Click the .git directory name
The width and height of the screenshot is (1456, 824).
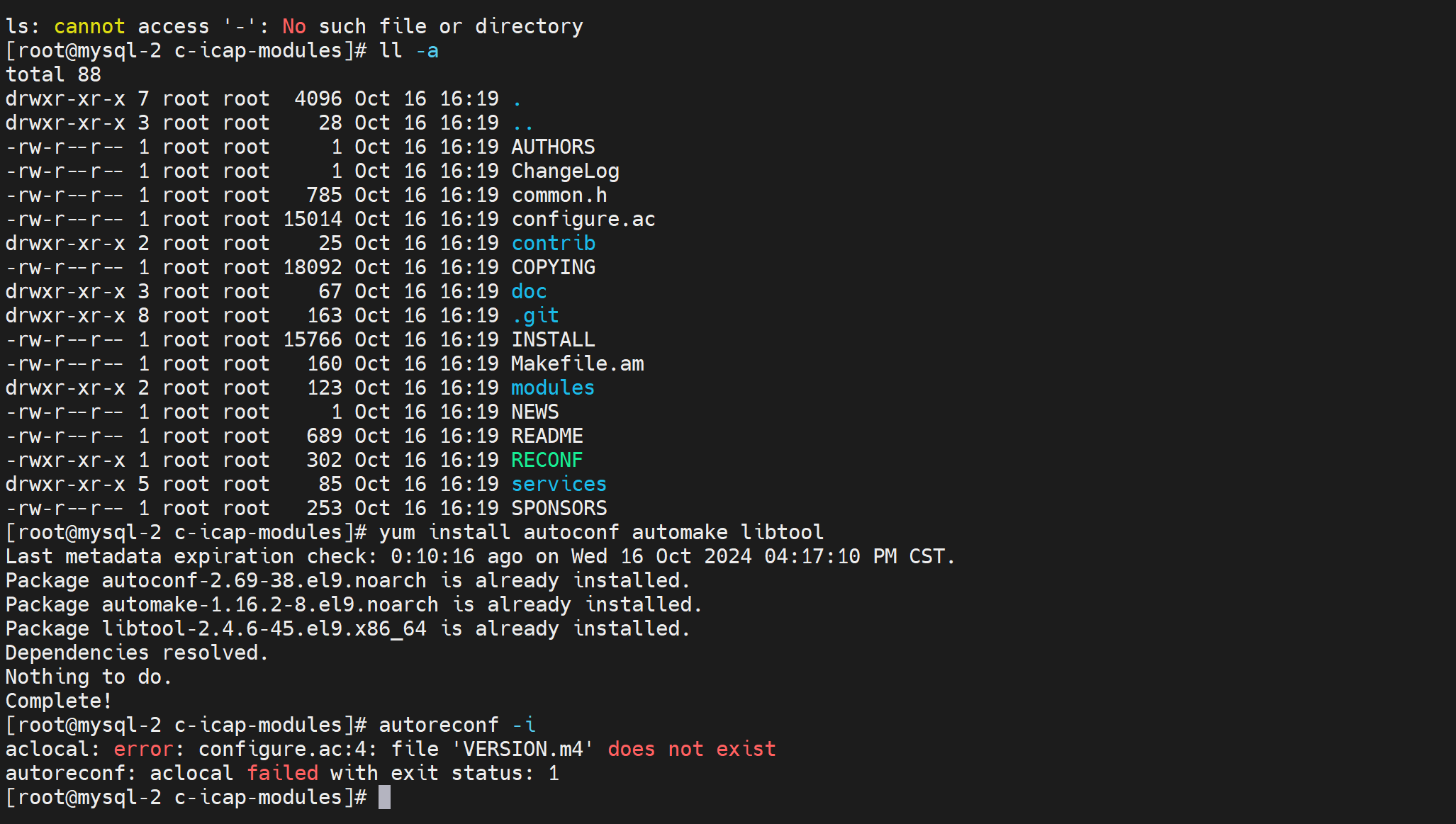pos(535,315)
